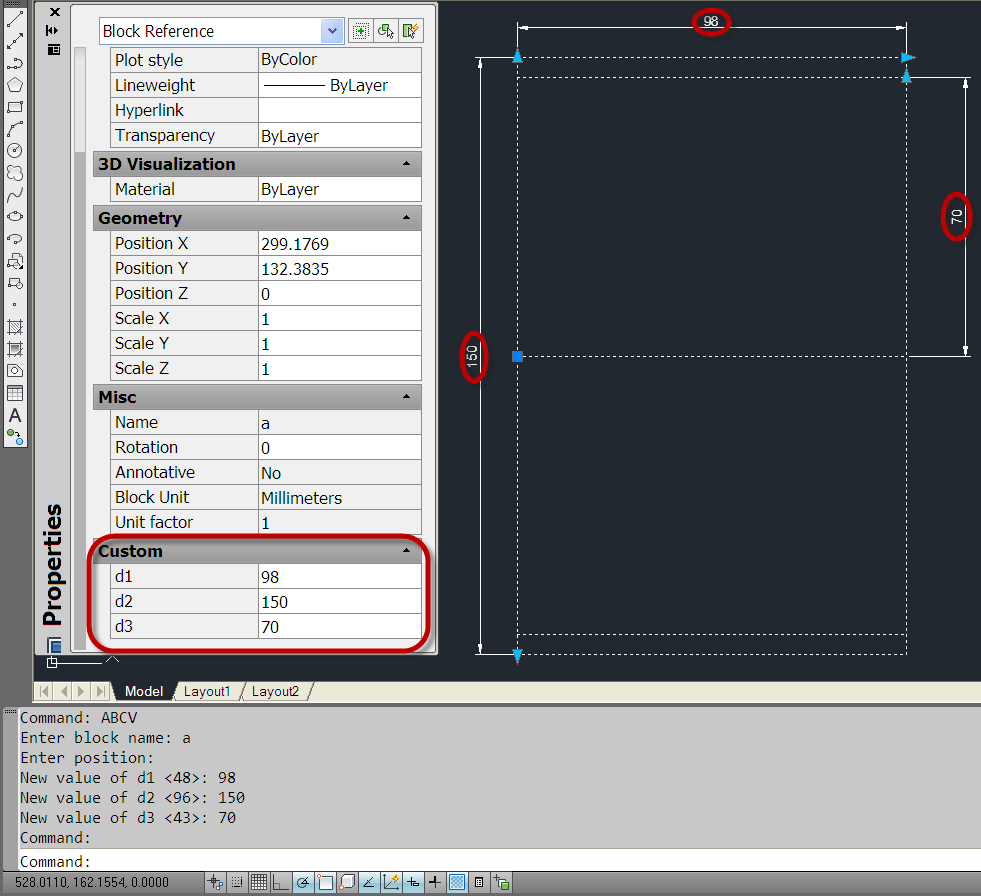Screen dimensions: 981x896
Task: Collapse the 3D Visualization section
Action: 407,163
